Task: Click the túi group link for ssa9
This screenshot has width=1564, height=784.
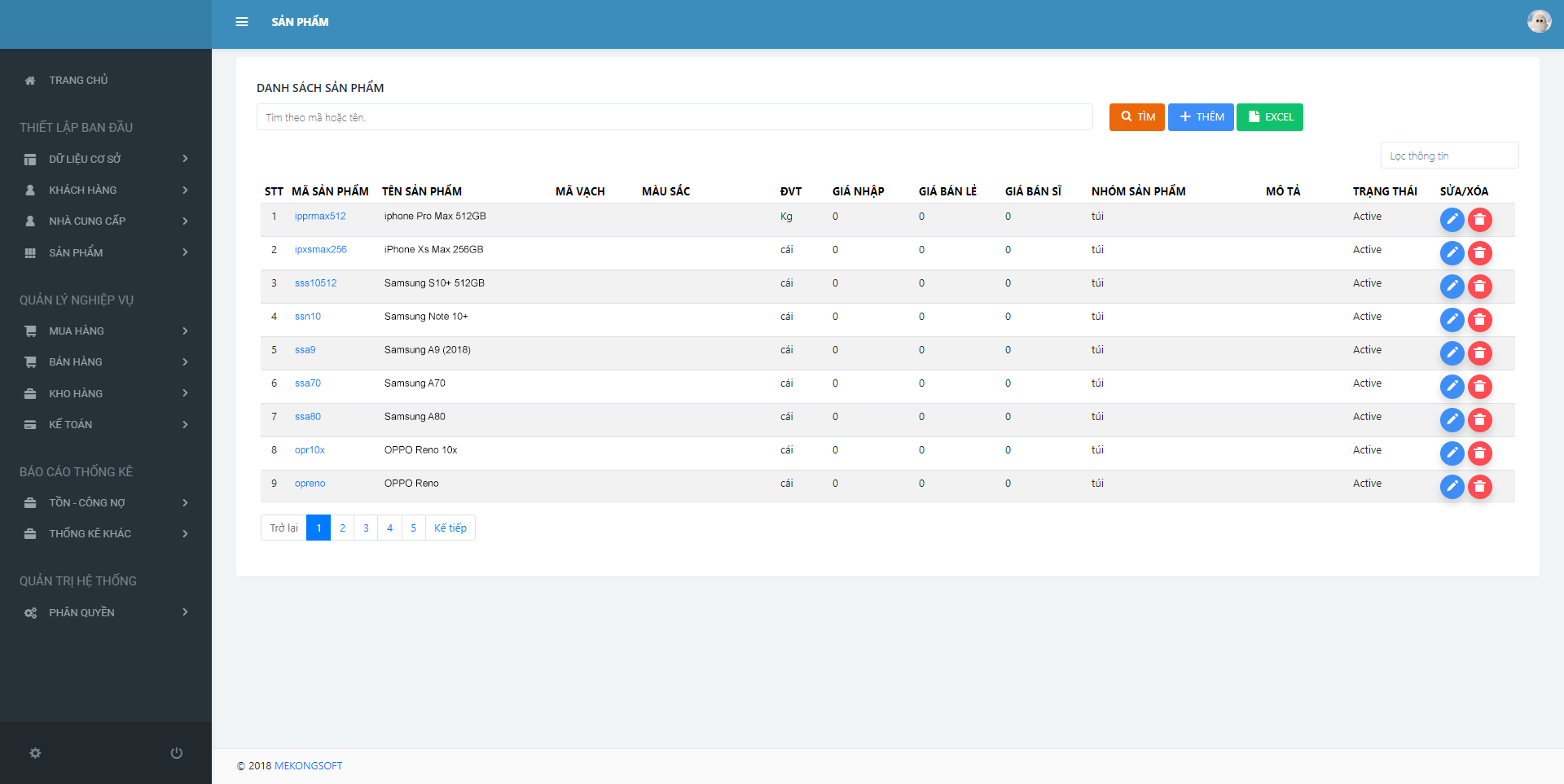Action: pyautogui.click(x=1097, y=350)
